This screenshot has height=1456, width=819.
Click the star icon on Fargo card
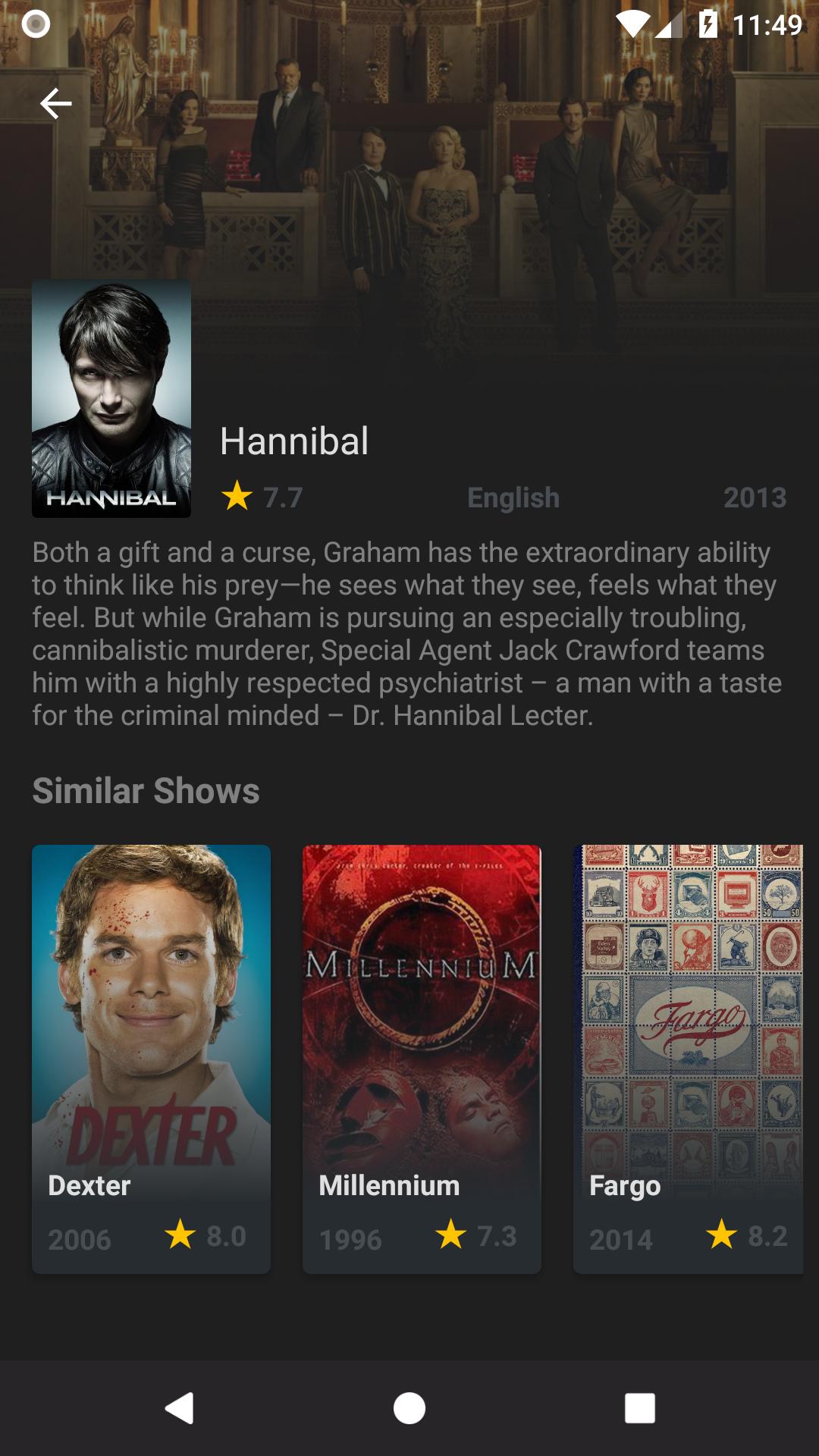721,1235
